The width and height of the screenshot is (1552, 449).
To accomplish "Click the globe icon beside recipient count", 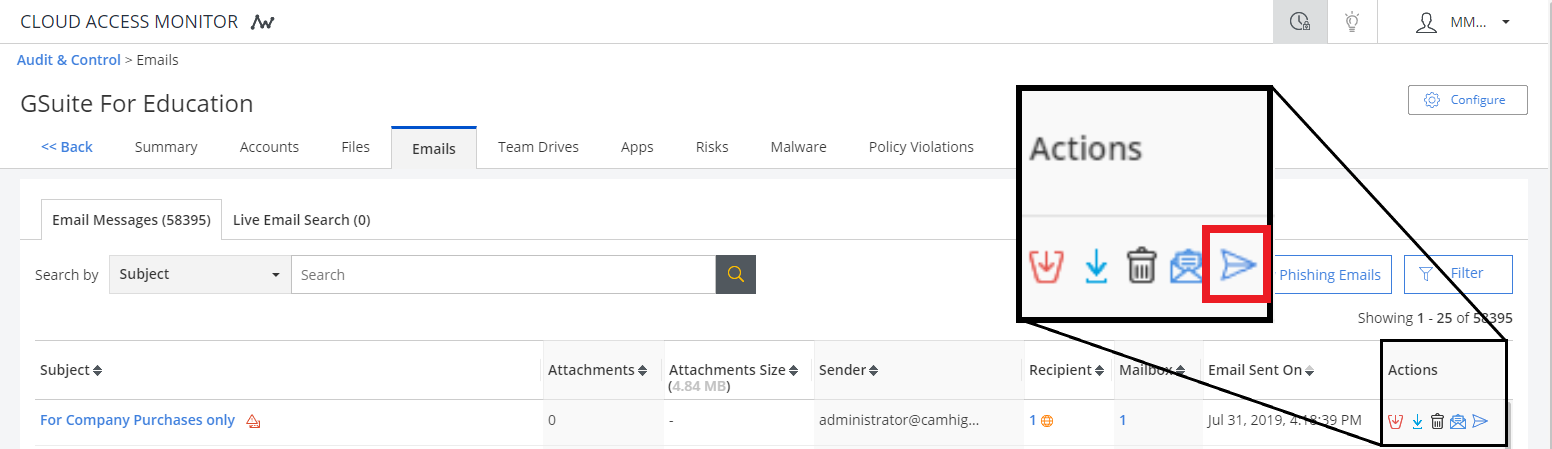I will (x=1047, y=421).
